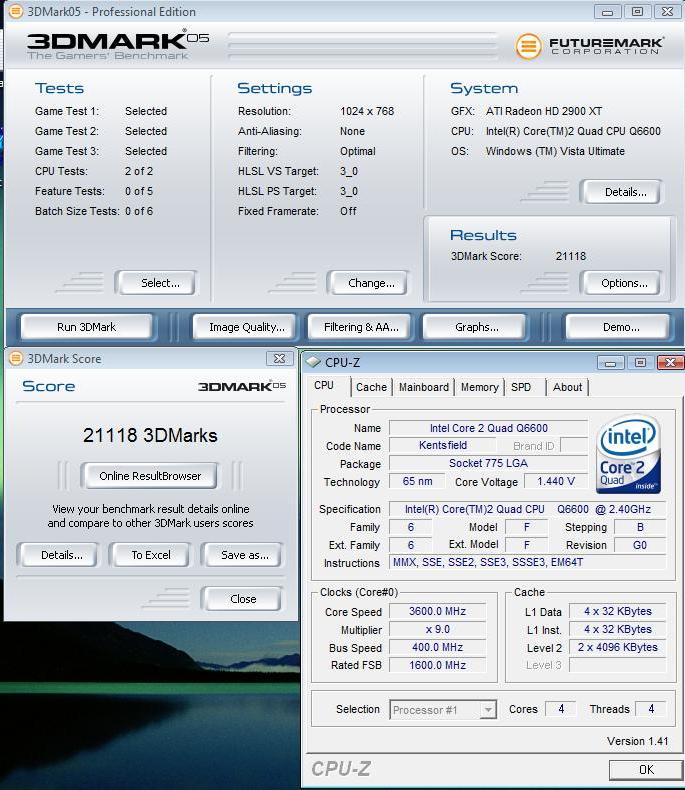Maximize the 3DMark05 main window
The width and height of the screenshot is (685, 790).
point(637,11)
